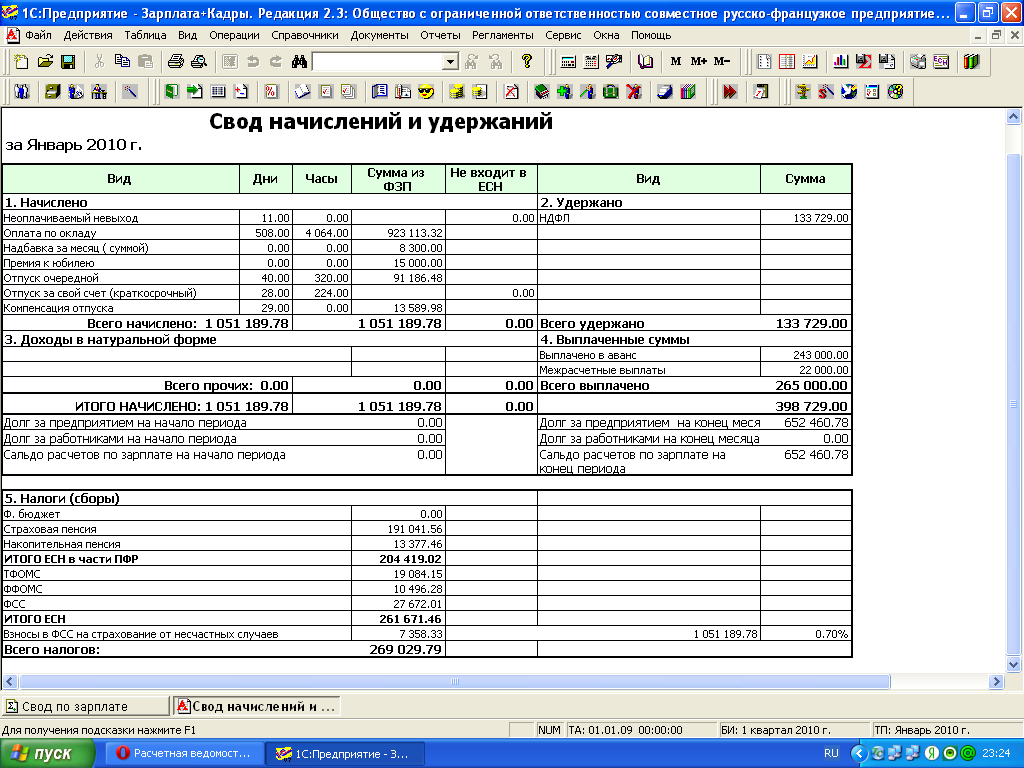Image resolution: width=1024 pixels, height=768 pixels.
Task: Click the red X remove employee icon
Action: 633,91
